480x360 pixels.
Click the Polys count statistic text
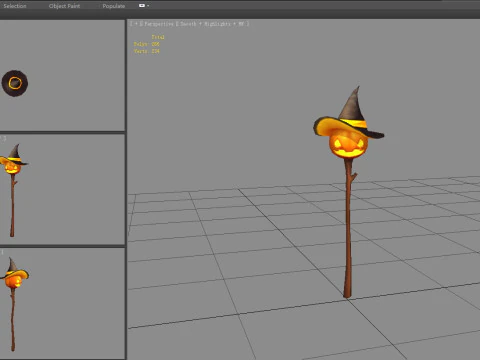tap(147, 44)
